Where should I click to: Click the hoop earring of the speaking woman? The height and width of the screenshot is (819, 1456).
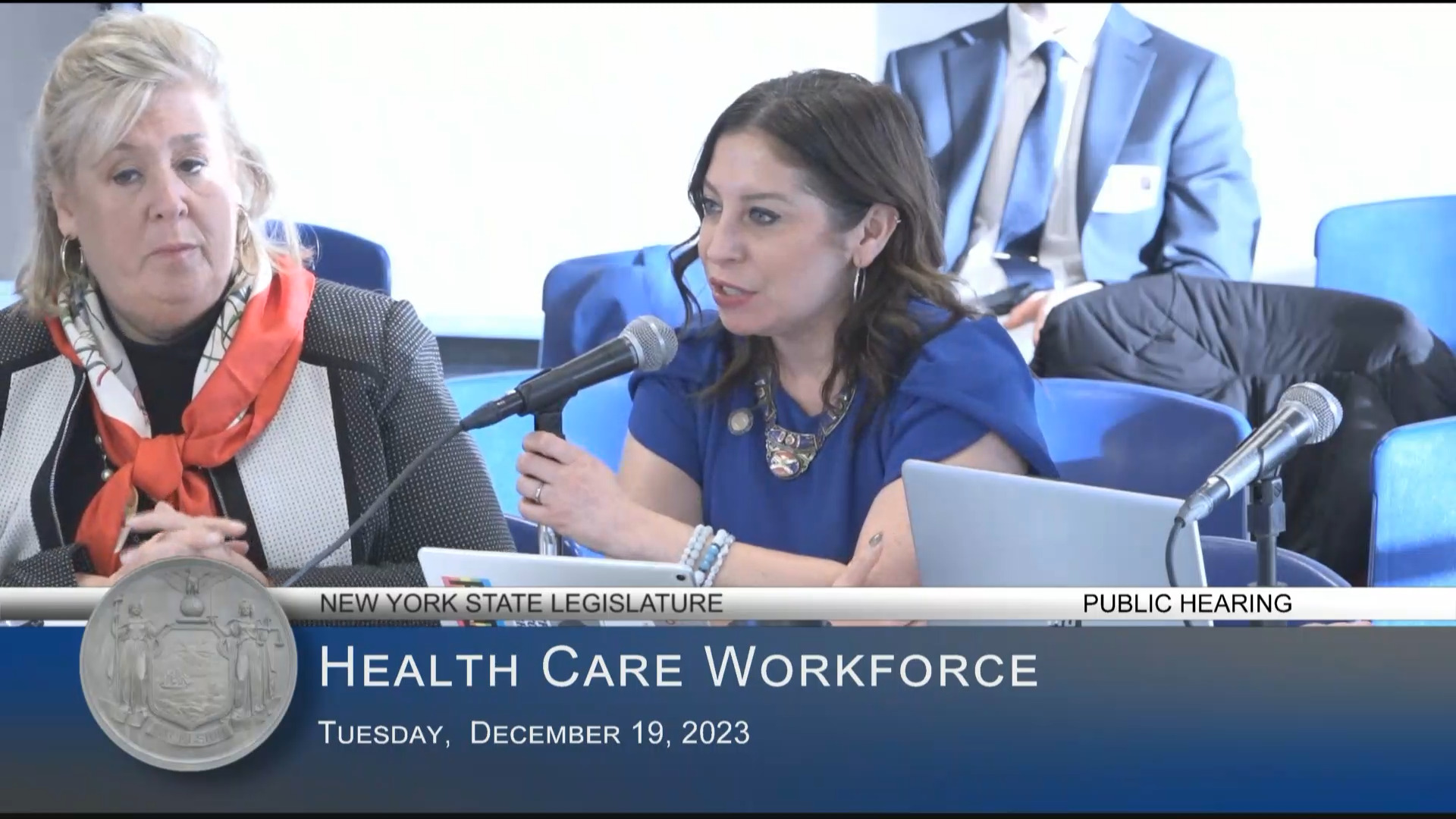pyautogui.click(x=859, y=283)
